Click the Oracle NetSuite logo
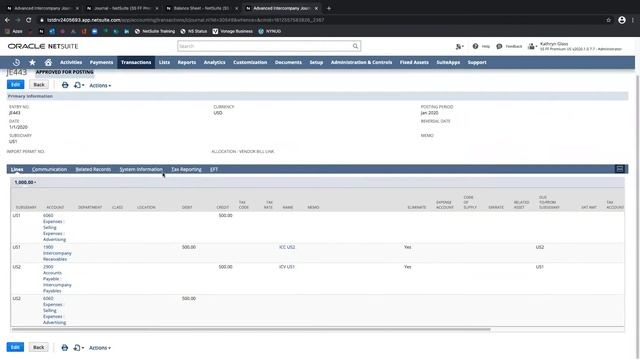640x360 pixels. (x=43, y=46)
